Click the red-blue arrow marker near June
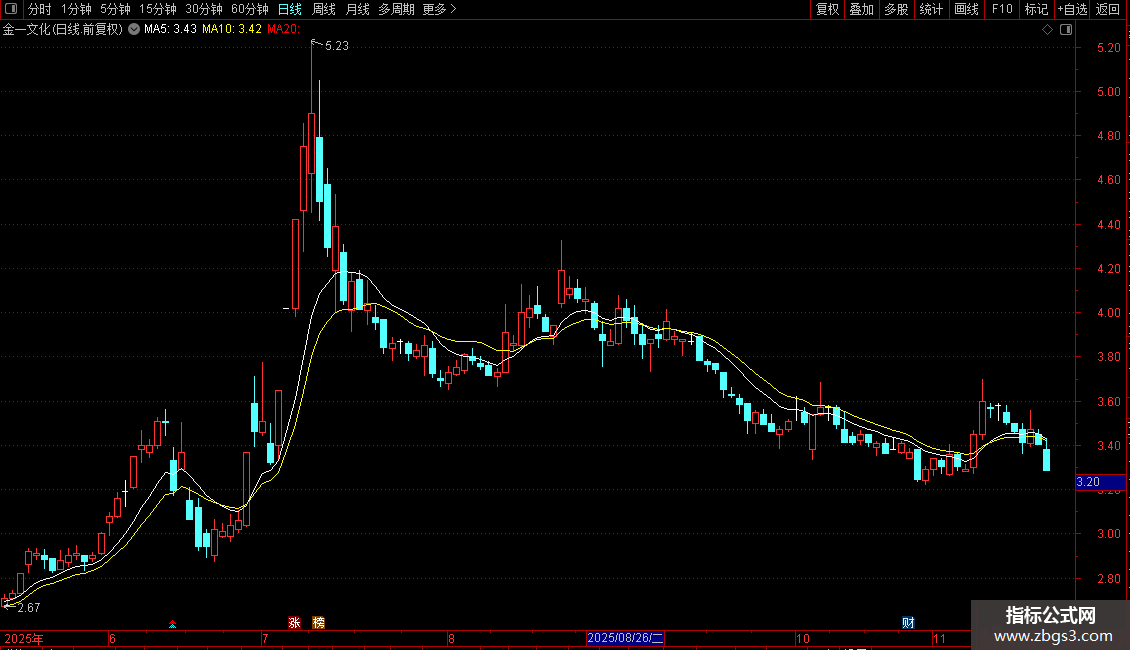 click(x=172, y=624)
